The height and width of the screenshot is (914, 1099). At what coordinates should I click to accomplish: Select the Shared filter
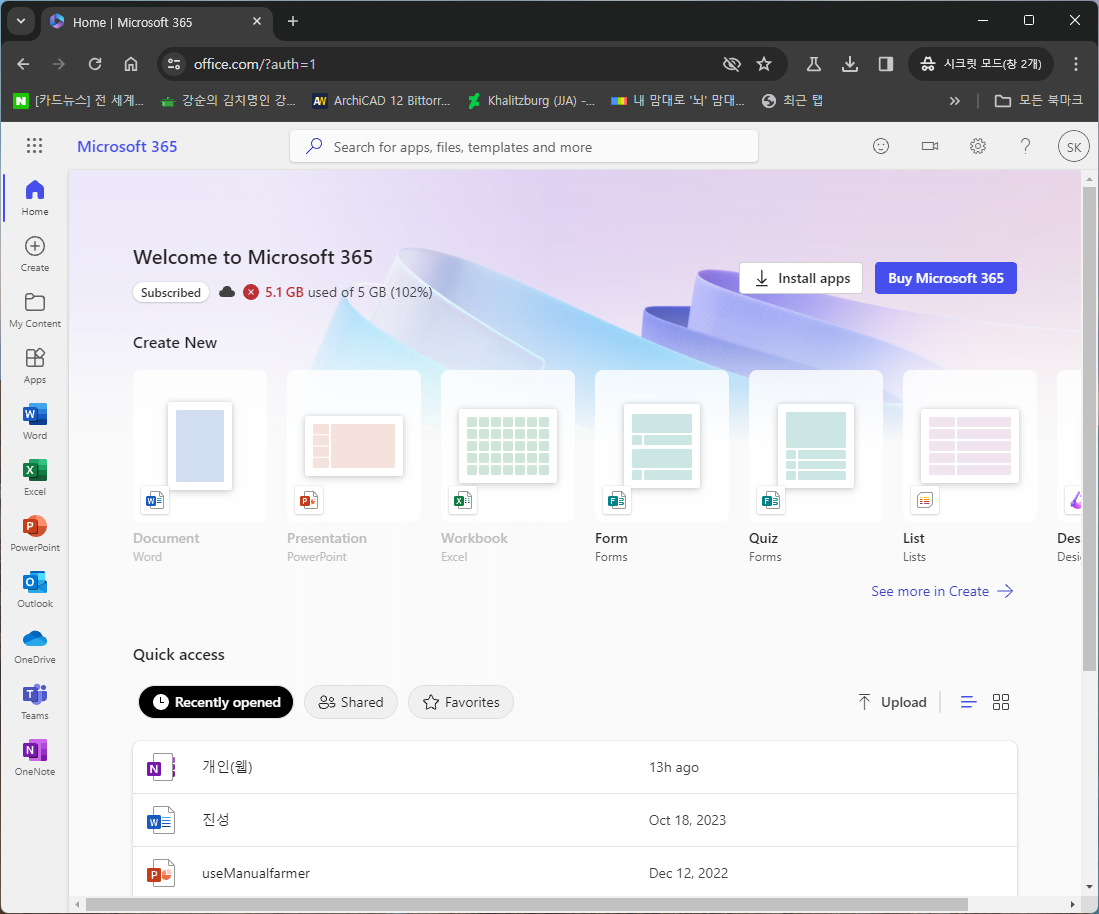coord(350,702)
